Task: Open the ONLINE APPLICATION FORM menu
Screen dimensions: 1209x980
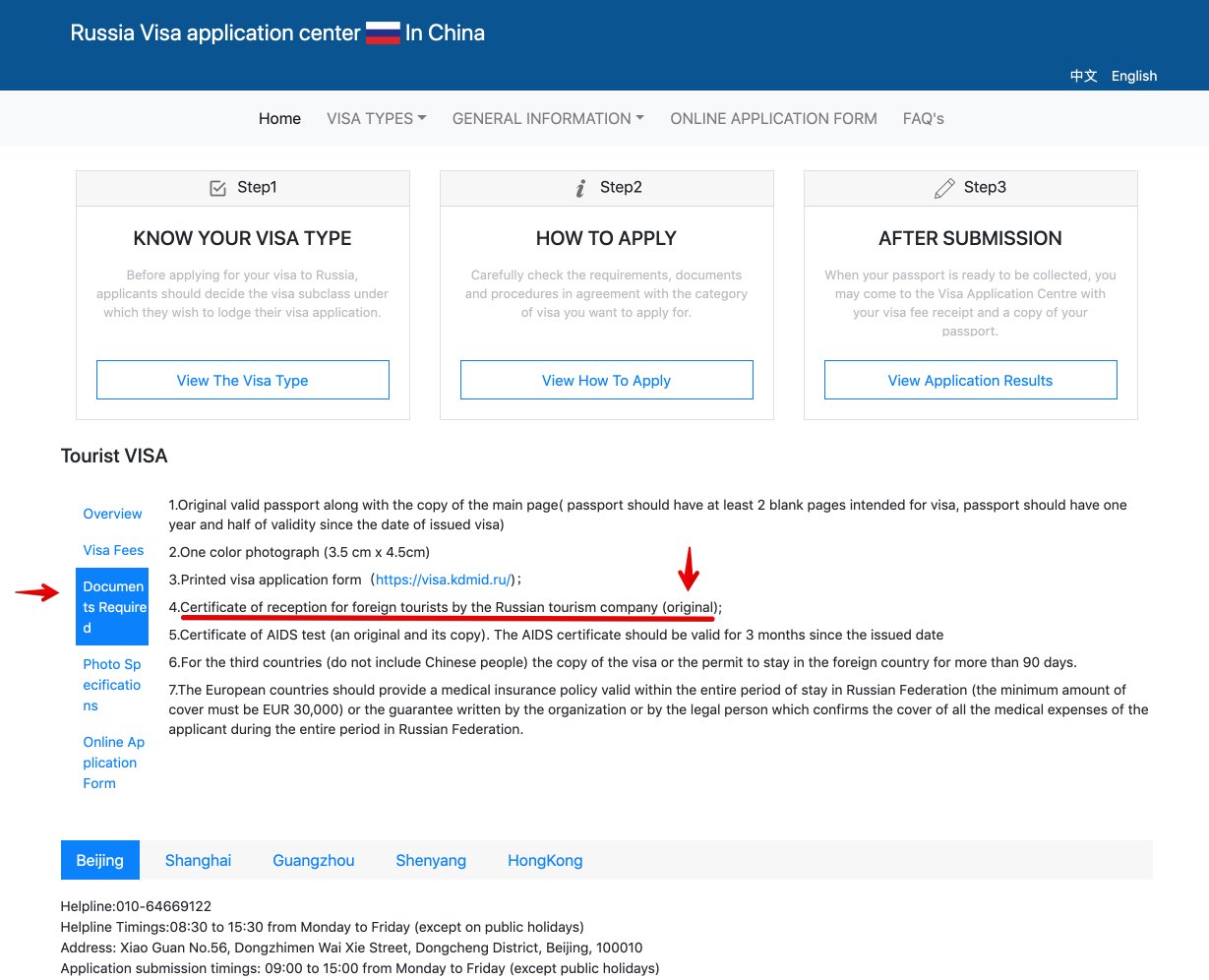Action: coord(773,118)
